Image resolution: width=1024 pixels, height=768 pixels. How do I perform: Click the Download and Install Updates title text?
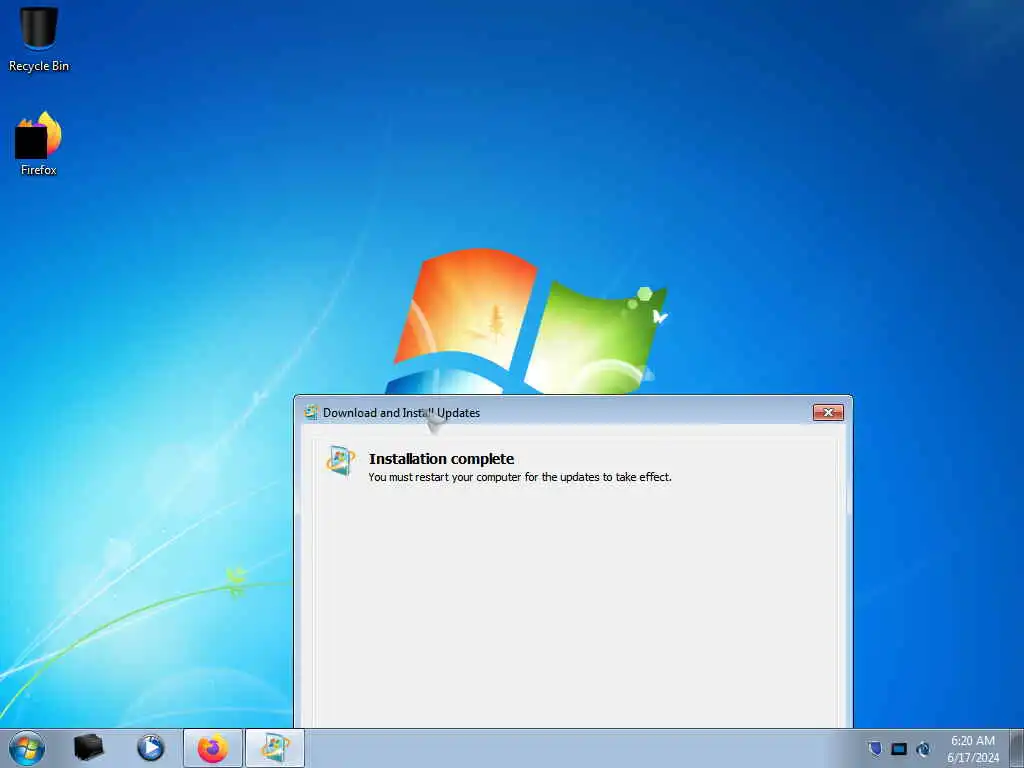(x=402, y=413)
